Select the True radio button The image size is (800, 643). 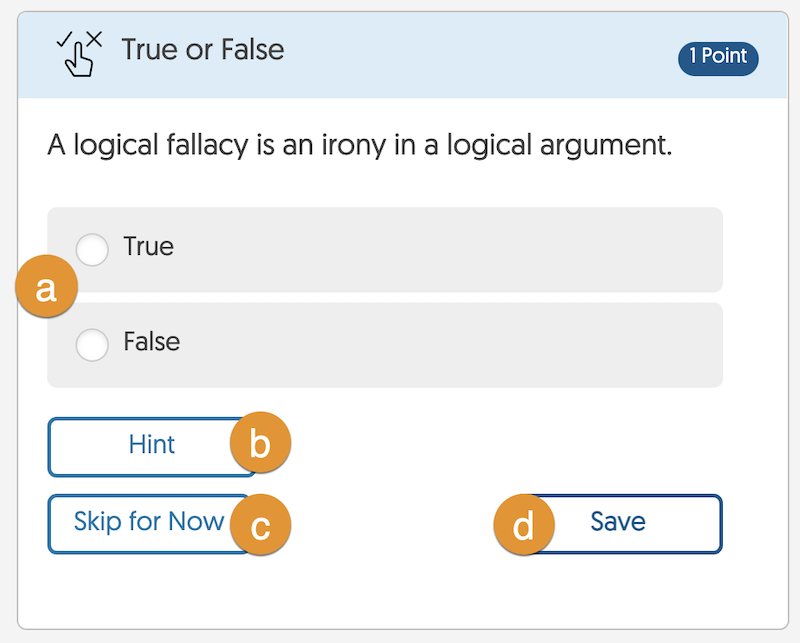click(x=92, y=250)
